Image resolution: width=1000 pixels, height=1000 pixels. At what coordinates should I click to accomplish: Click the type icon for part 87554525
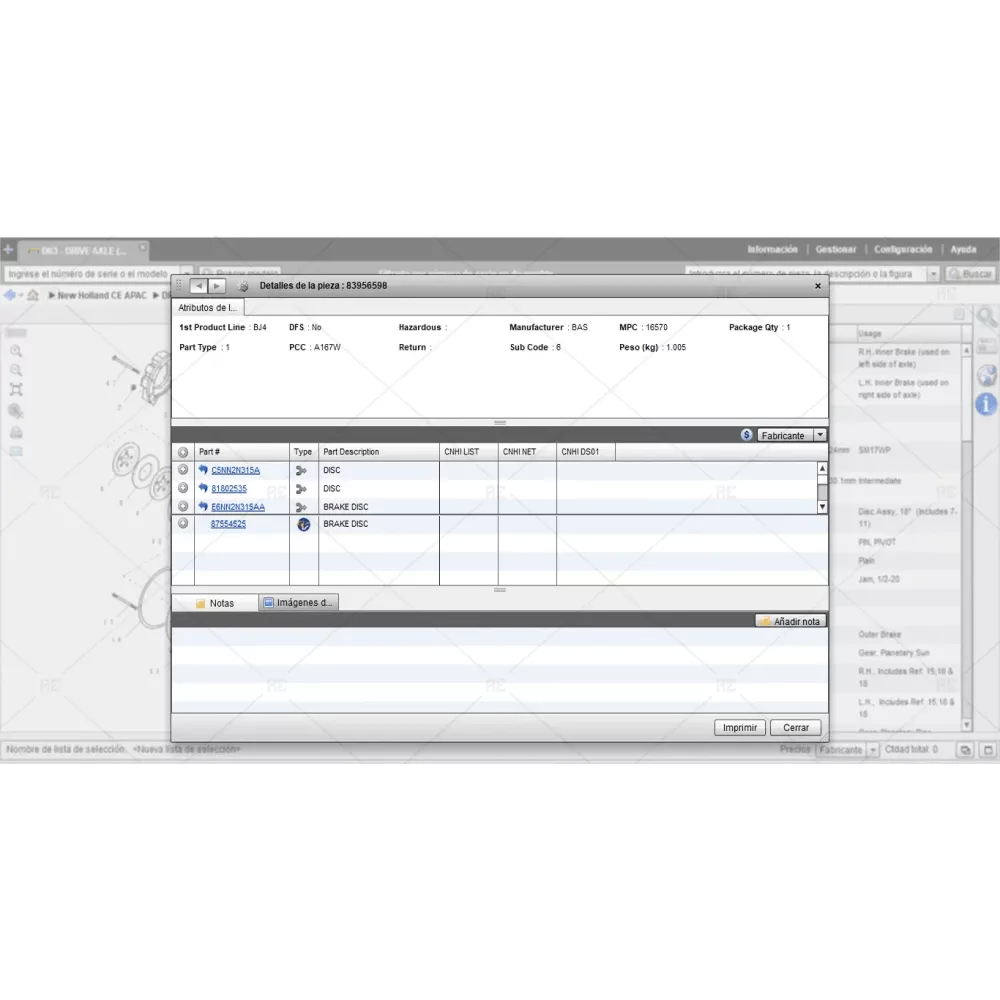303,524
